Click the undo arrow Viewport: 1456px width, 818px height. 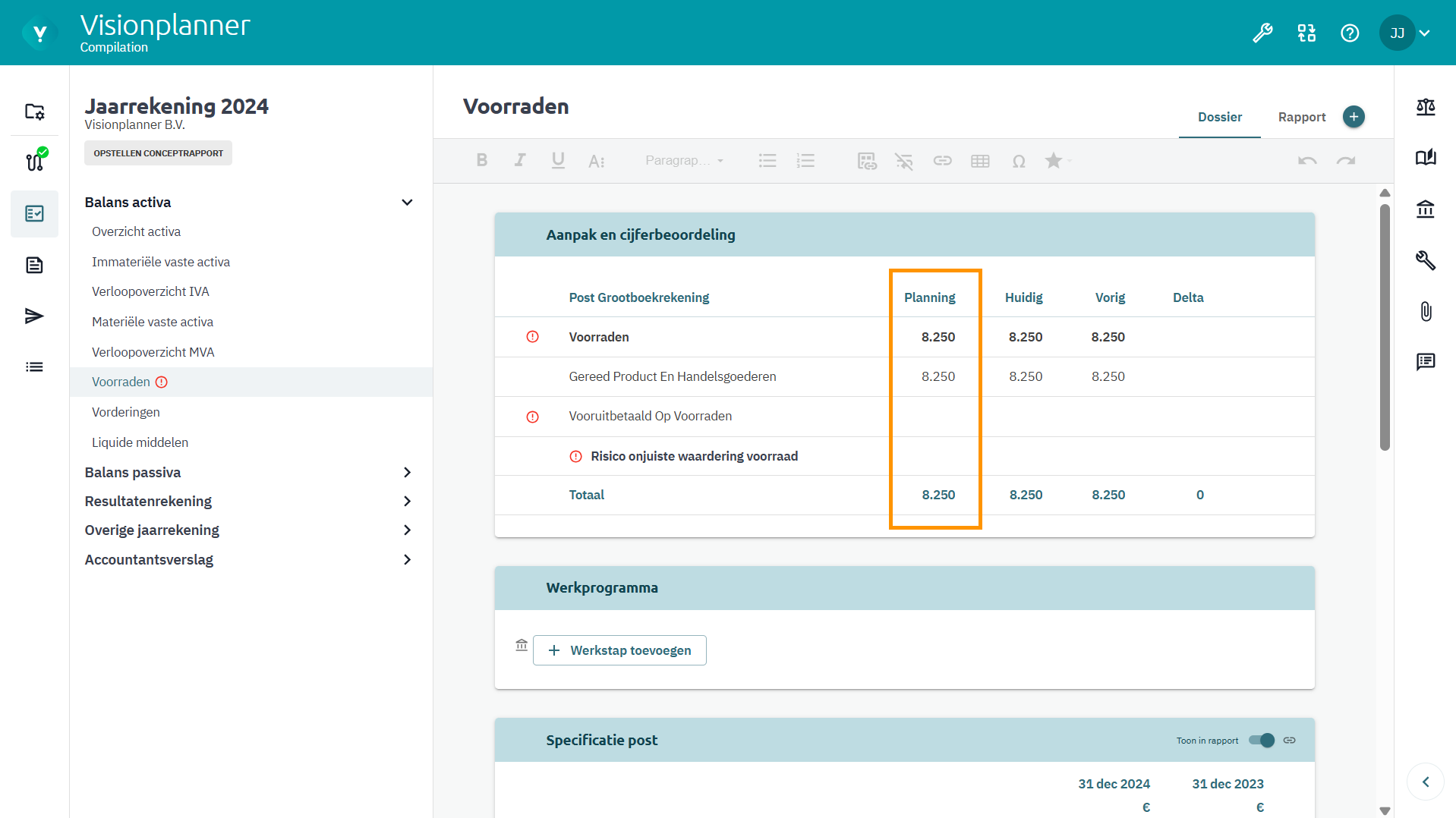[x=1307, y=161]
